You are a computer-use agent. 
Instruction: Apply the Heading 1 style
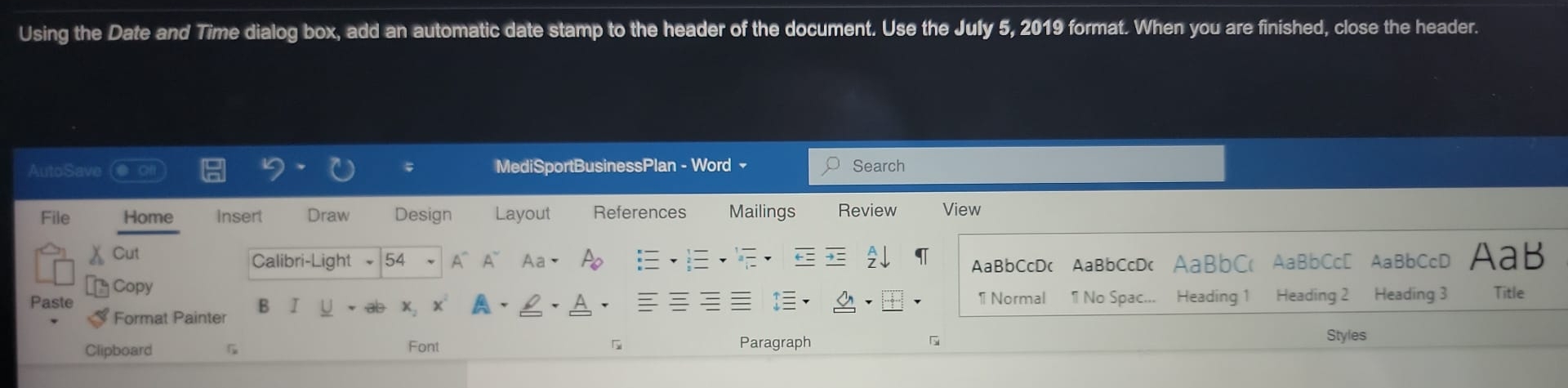[x=1213, y=279]
